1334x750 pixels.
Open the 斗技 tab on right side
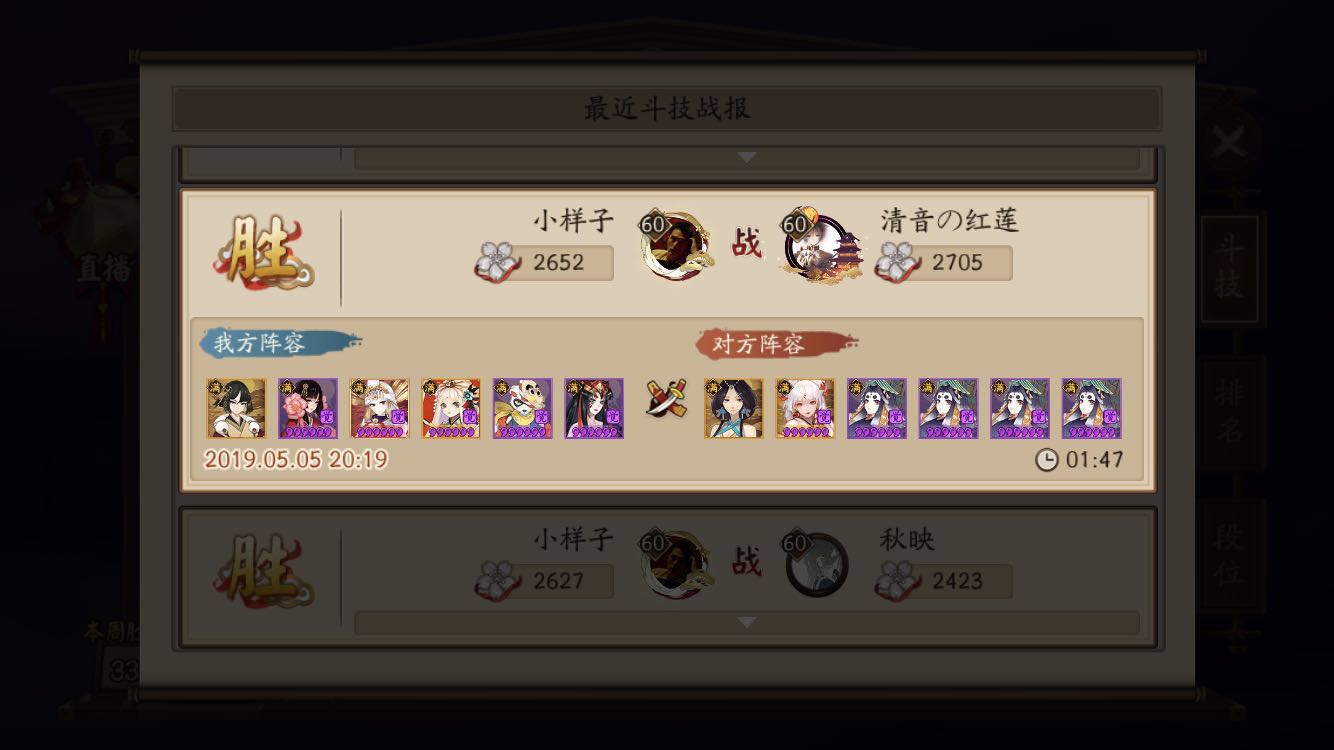1229,268
